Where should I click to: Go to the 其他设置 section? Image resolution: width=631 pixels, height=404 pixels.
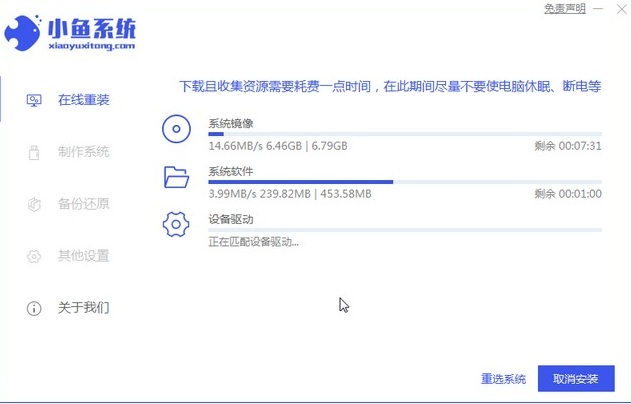(x=83, y=256)
